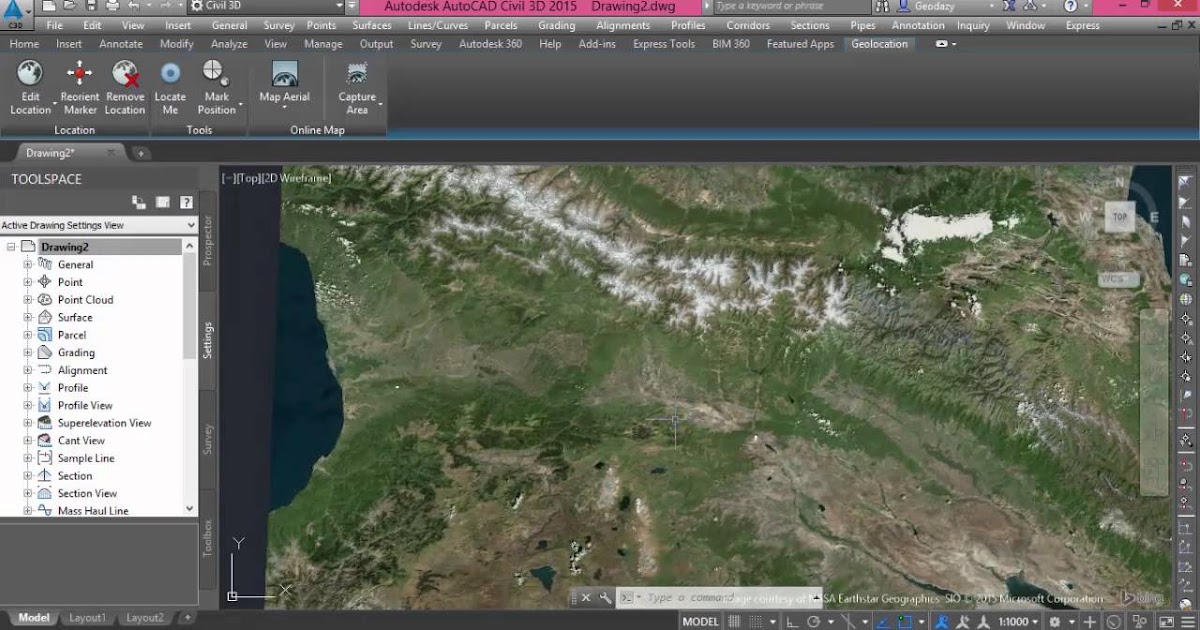Expand the Parcel settings node
Image resolution: width=1200 pixels, height=630 pixels.
(x=28, y=335)
